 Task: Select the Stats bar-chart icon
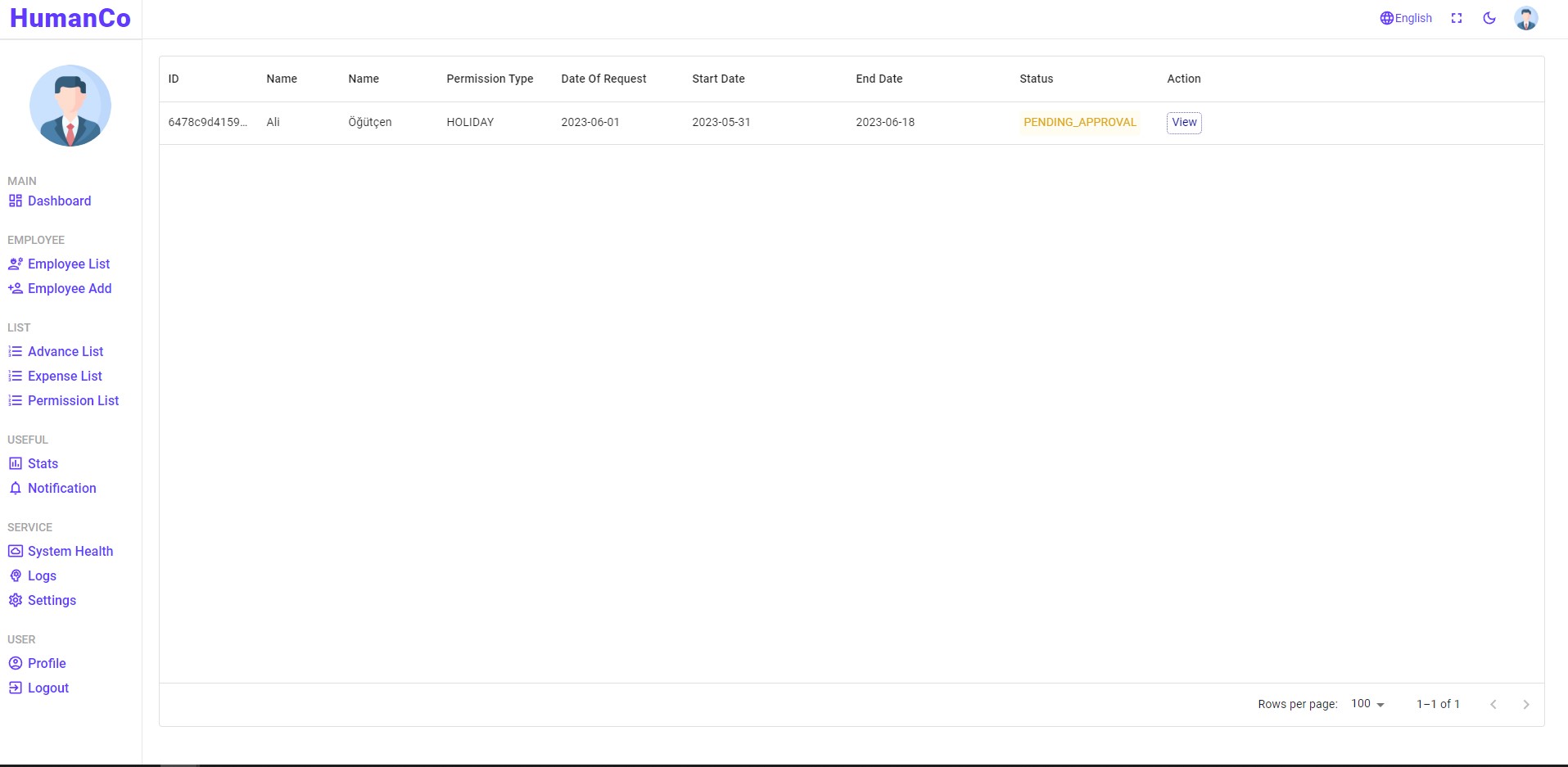16,463
